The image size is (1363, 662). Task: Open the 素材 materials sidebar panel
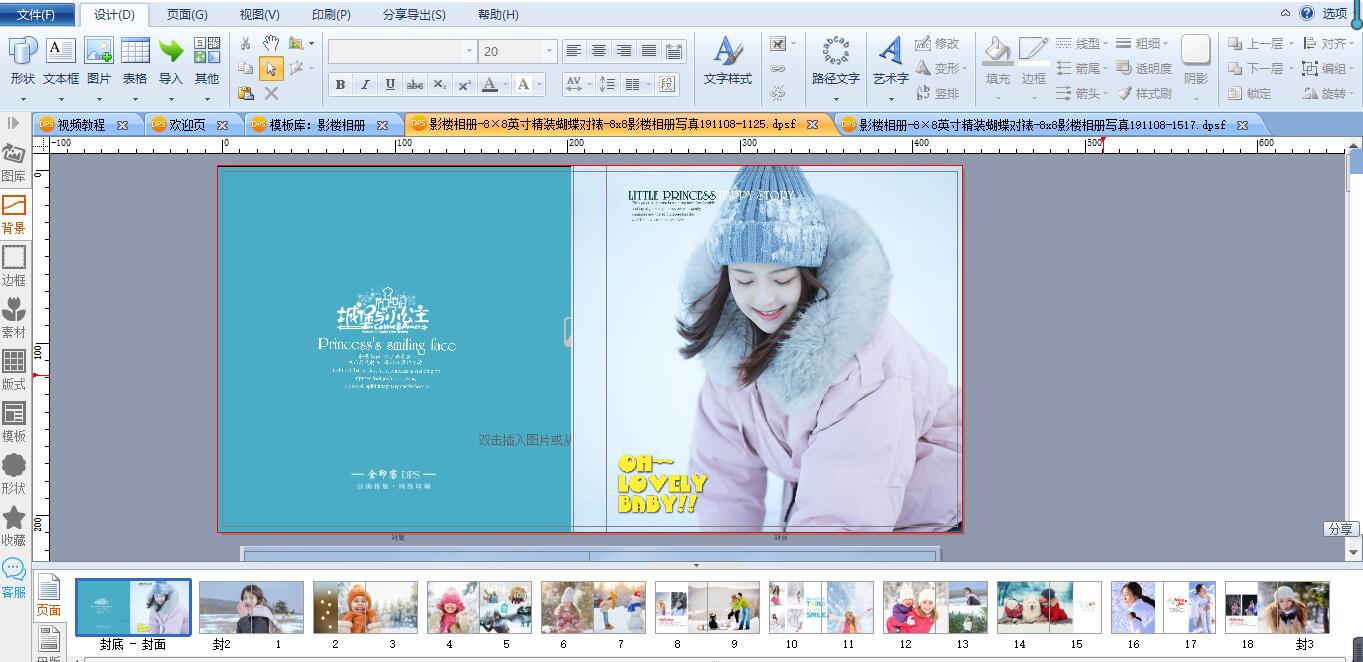(x=14, y=318)
